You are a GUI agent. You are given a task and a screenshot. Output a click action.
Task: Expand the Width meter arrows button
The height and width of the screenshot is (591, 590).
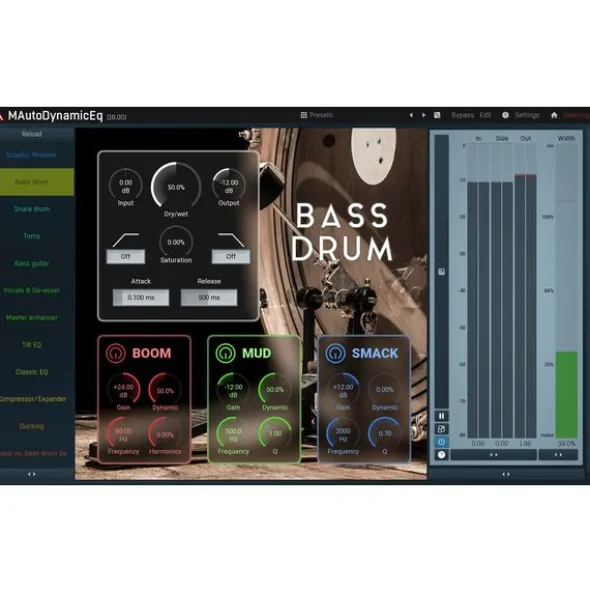pyautogui.click(x=558, y=455)
